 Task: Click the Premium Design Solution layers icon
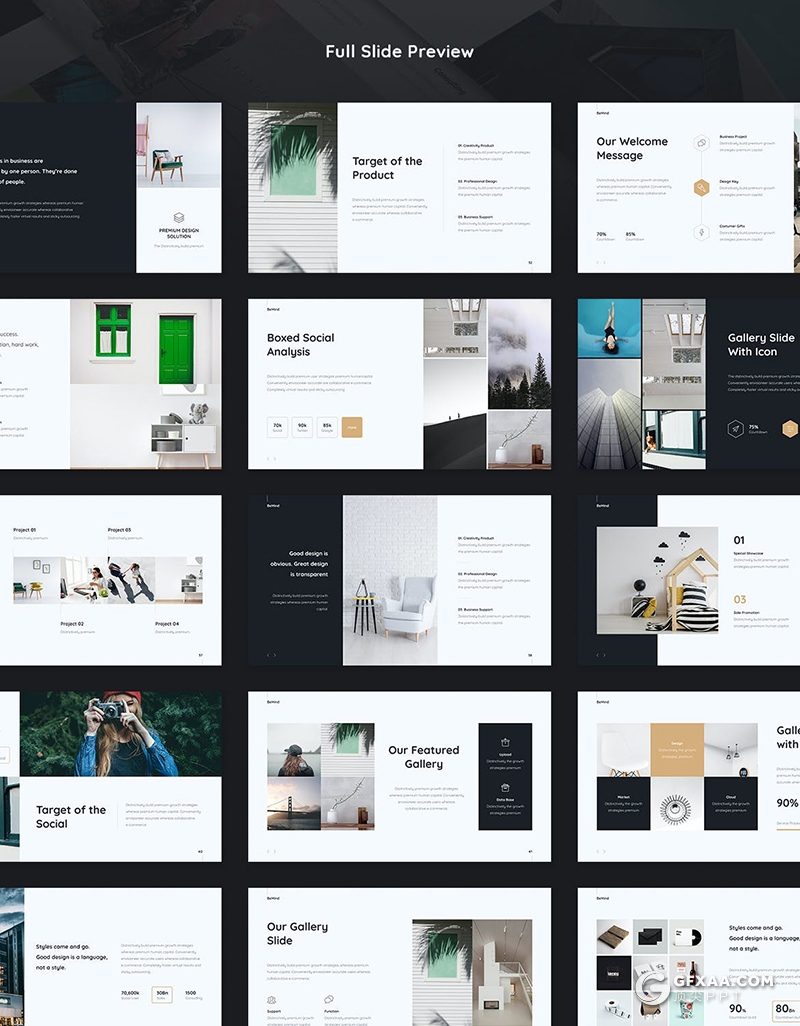(x=179, y=217)
